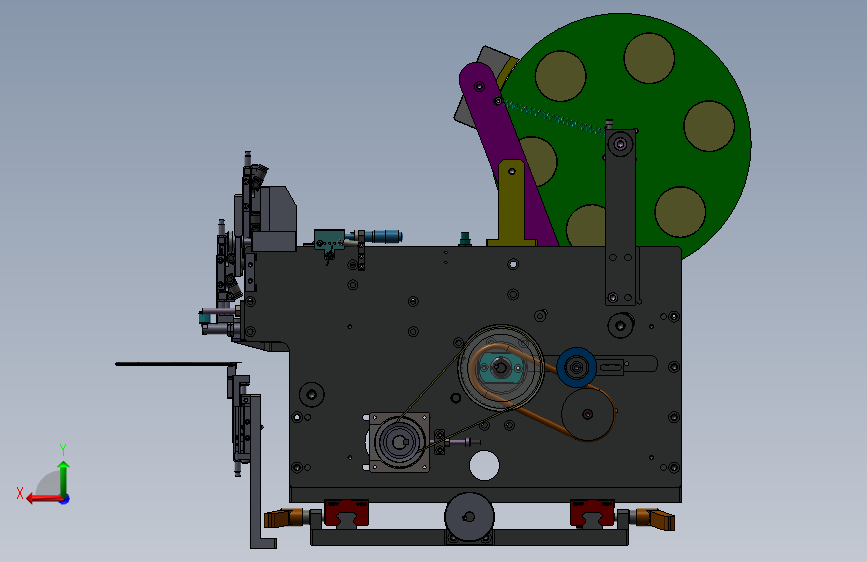Screen dimensions: 867x562
Task: Select the bottom center handwheel
Action: [469, 517]
